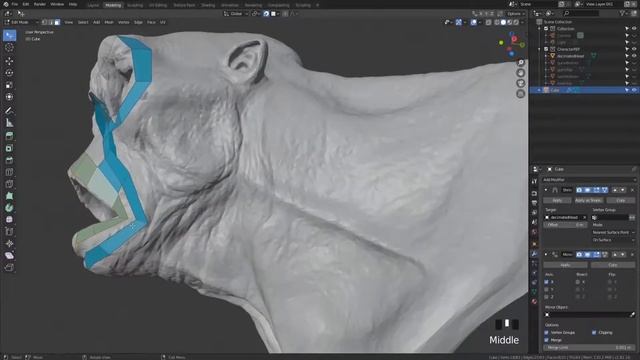
Task: Toggle the Mirror Axis X checkbox
Action: click(x=547, y=282)
